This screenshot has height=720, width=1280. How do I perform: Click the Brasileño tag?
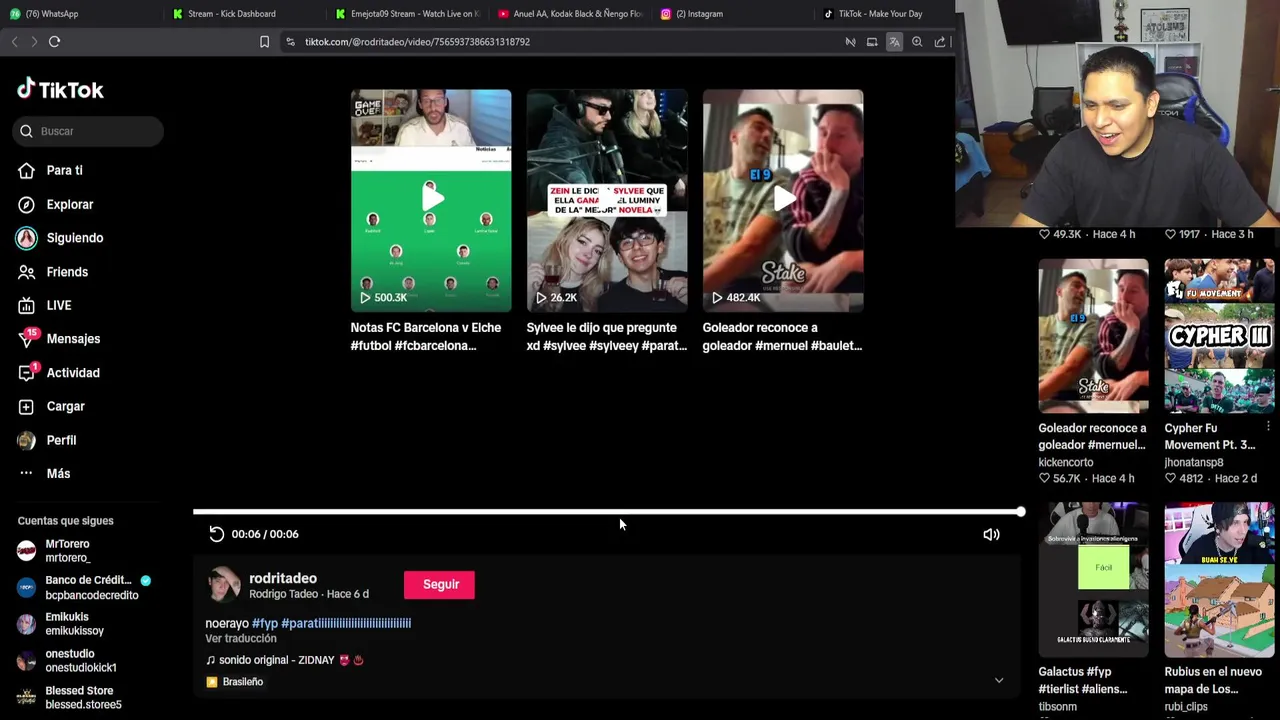click(x=235, y=682)
